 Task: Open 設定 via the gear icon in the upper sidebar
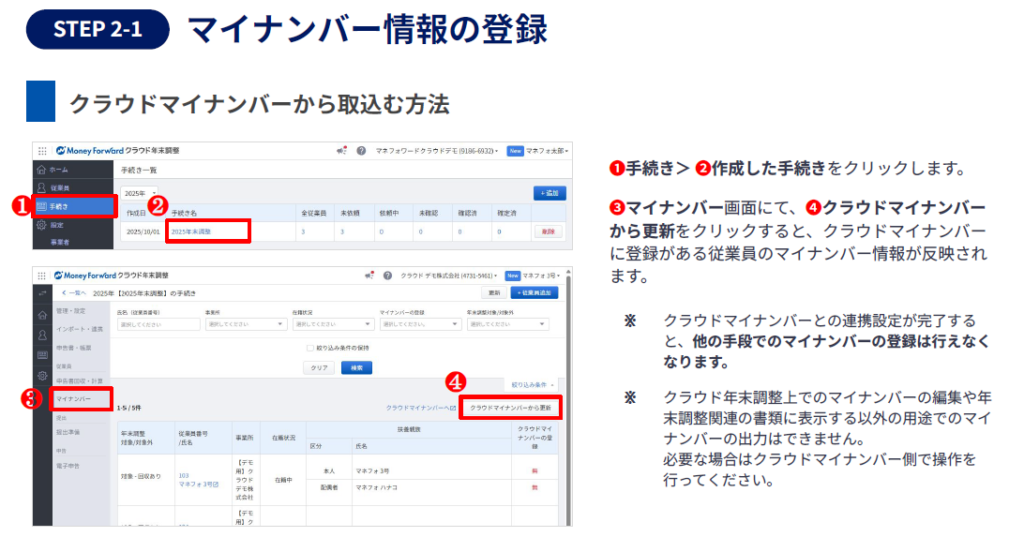(x=41, y=225)
